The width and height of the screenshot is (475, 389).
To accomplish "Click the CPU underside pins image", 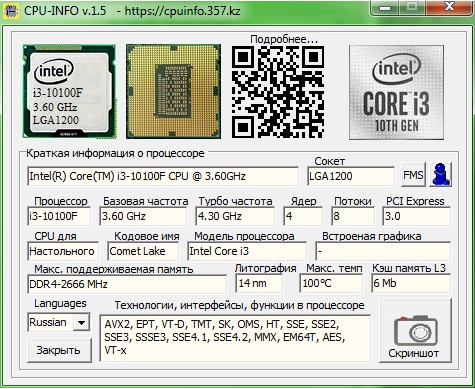I will [x=173, y=91].
